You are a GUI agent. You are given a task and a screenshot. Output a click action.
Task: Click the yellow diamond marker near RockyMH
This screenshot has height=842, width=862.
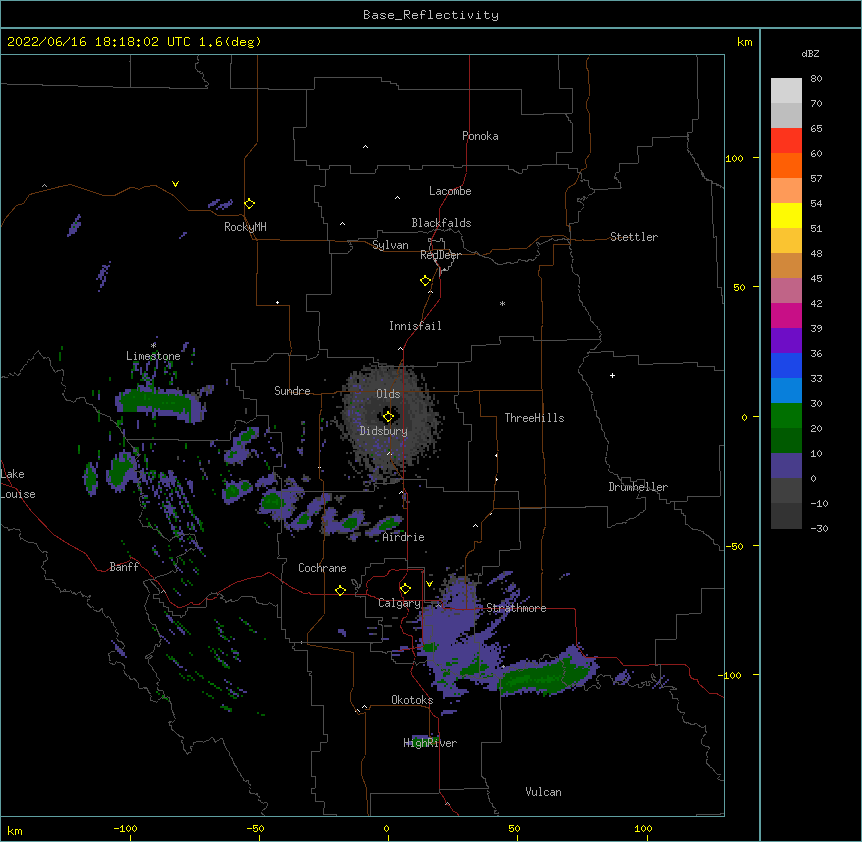[x=249, y=203]
